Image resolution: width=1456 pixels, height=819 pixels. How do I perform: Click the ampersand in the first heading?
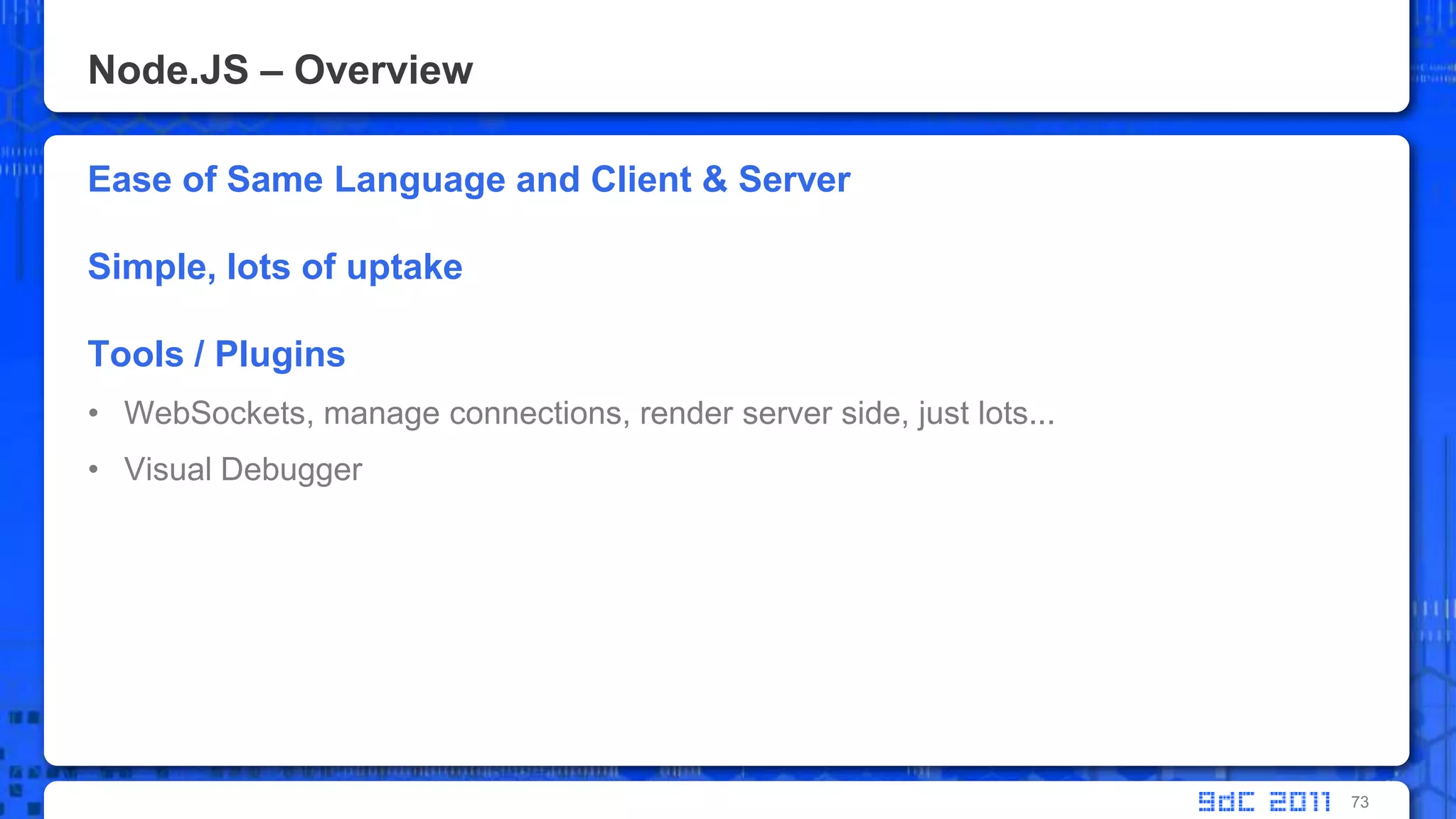pyautogui.click(x=714, y=179)
